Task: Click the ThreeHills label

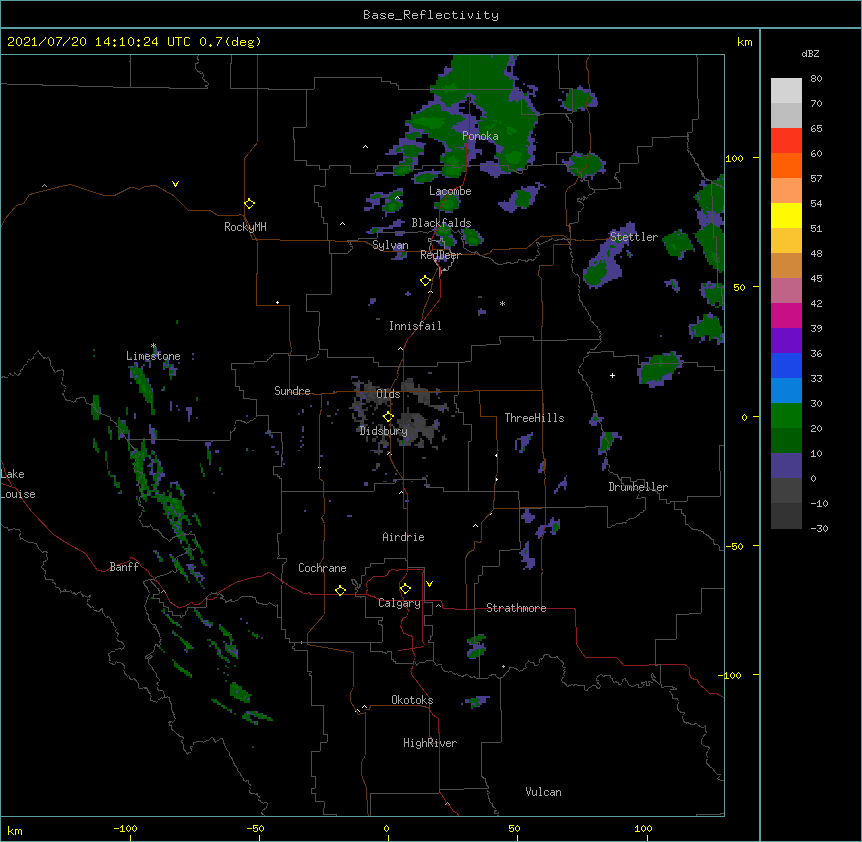Action: [x=534, y=418]
